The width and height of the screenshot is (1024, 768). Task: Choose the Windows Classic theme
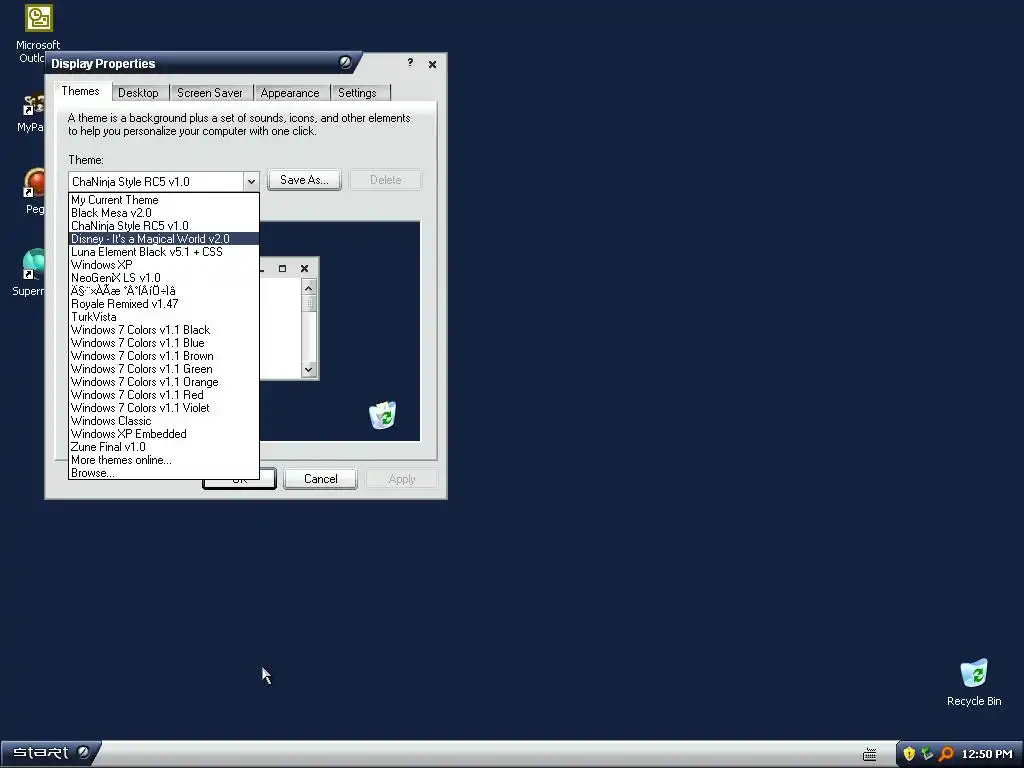(164, 421)
